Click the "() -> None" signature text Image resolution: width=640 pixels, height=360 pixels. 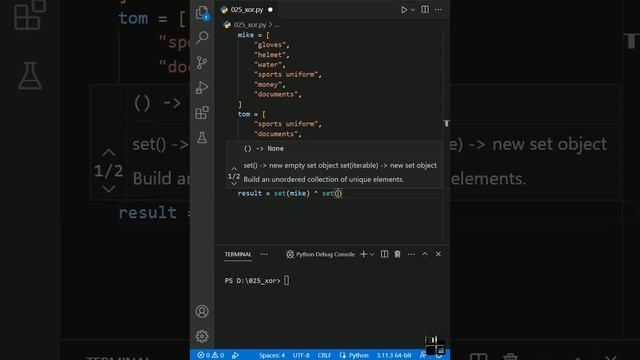[263, 149]
